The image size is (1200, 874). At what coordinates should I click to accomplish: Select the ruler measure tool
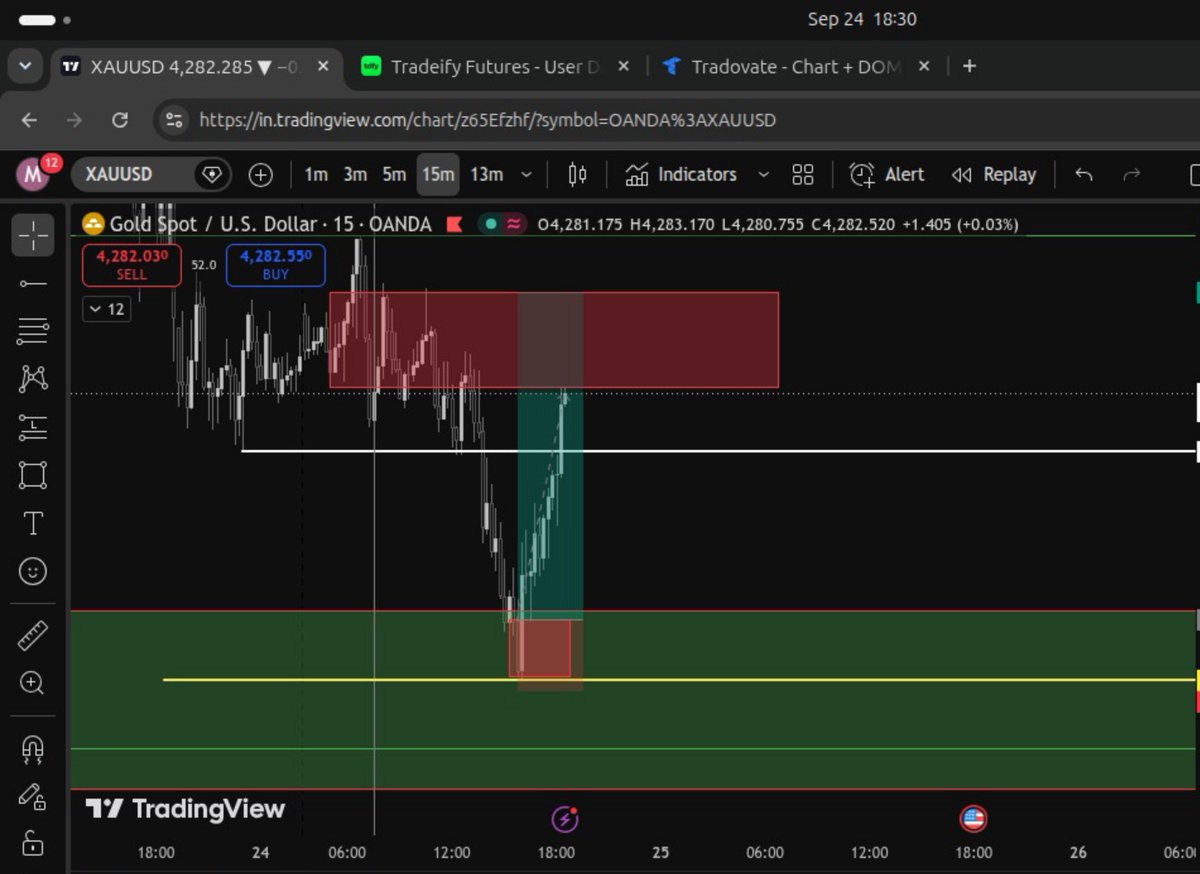tap(33, 635)
